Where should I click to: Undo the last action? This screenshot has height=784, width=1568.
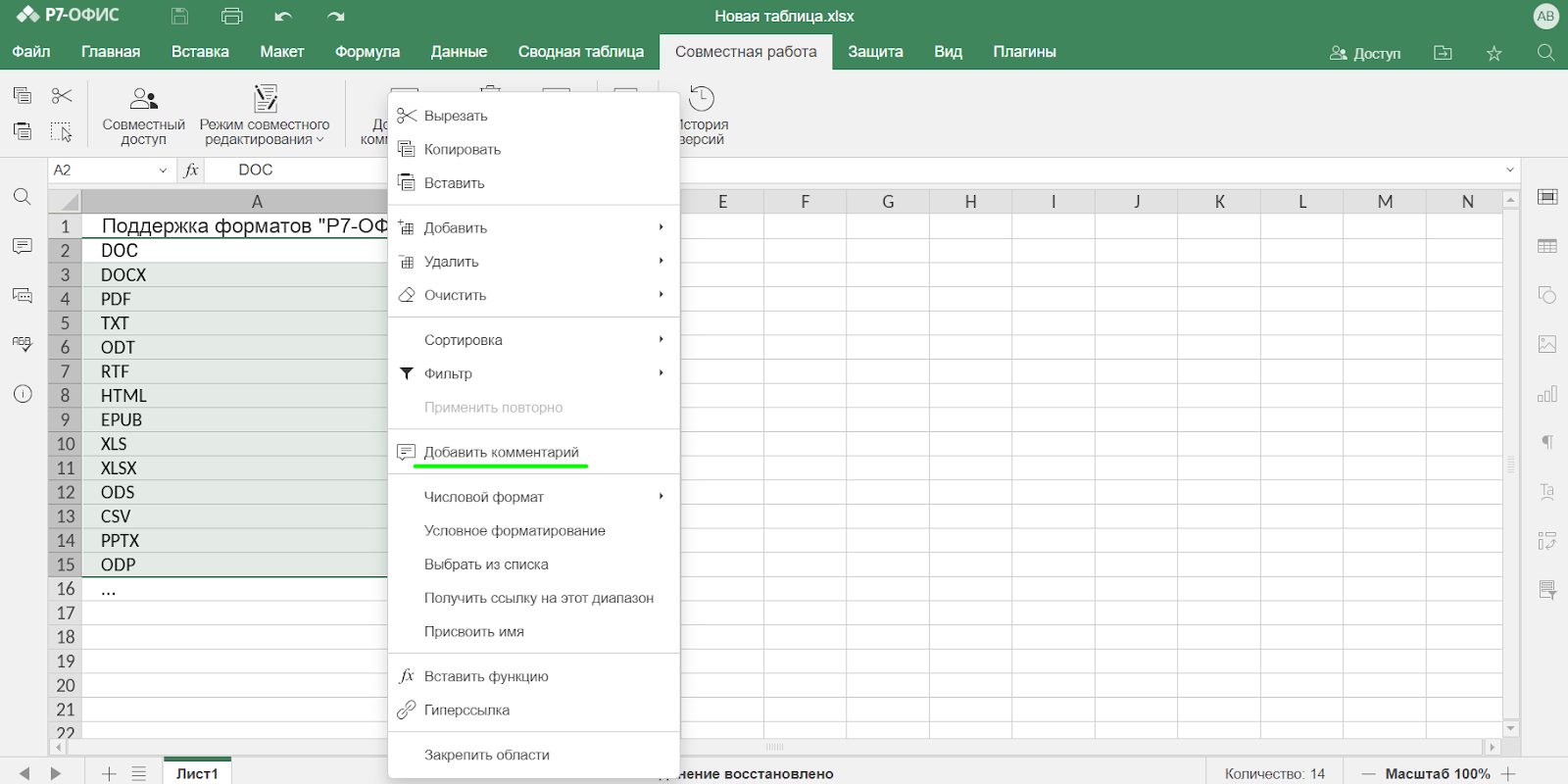(x=283, y=16)
